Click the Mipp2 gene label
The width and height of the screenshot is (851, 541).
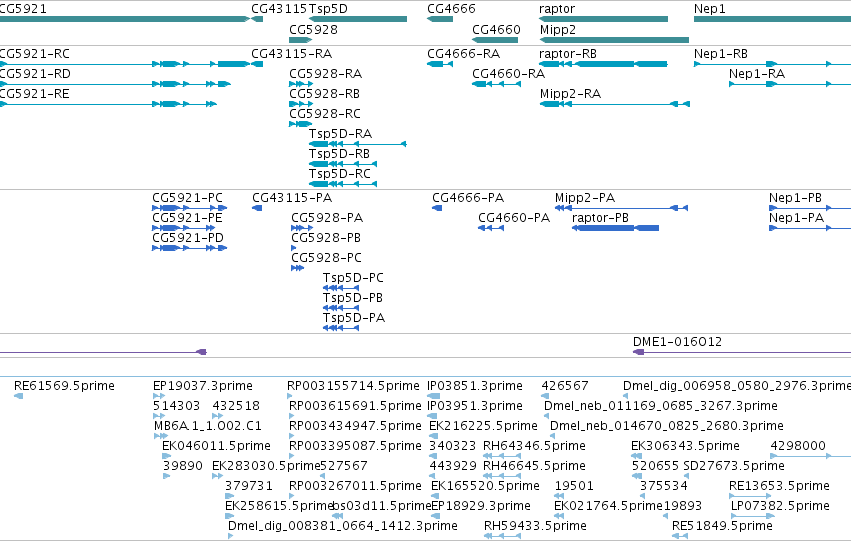[x=558, y=29]
